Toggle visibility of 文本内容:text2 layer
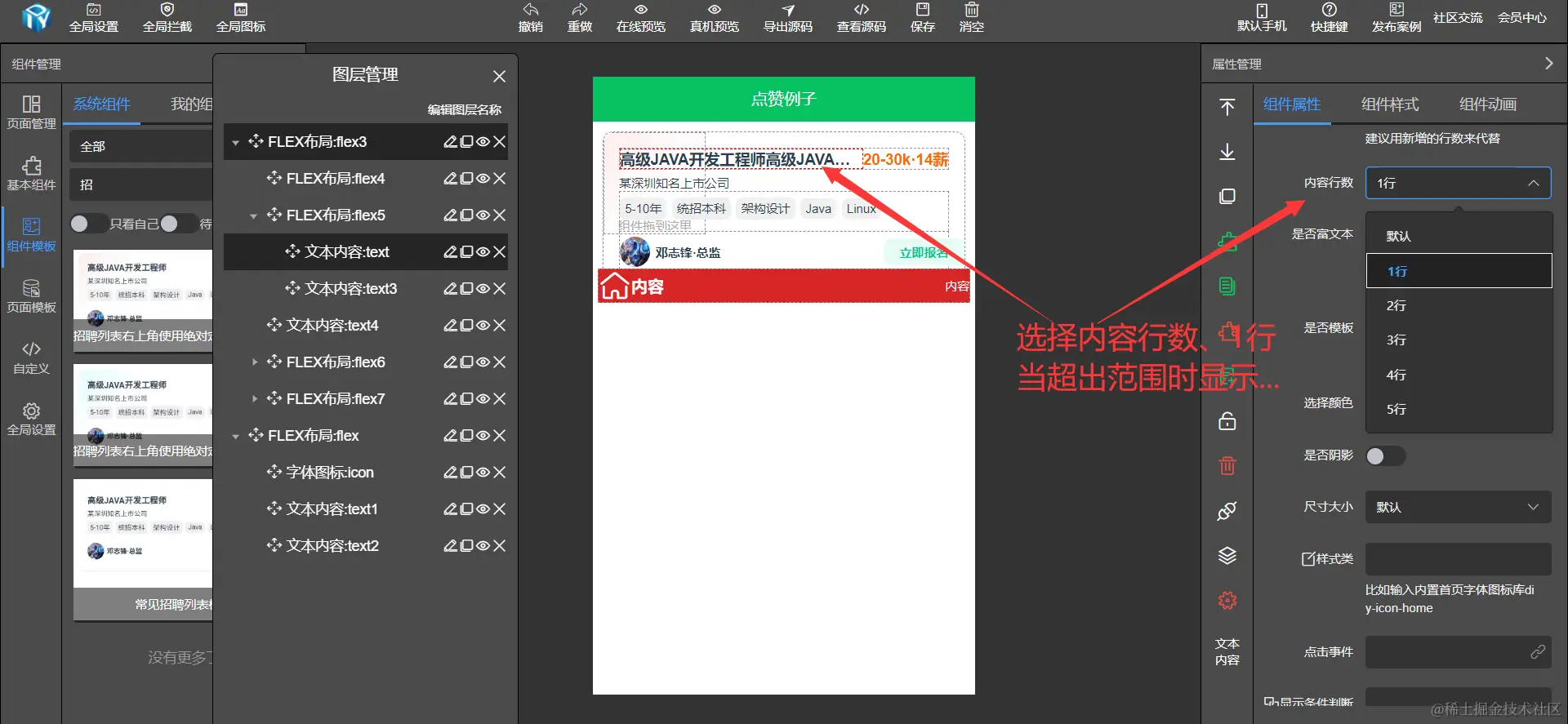The width and height of the screenshot is (1568, 724). (483, 545)
